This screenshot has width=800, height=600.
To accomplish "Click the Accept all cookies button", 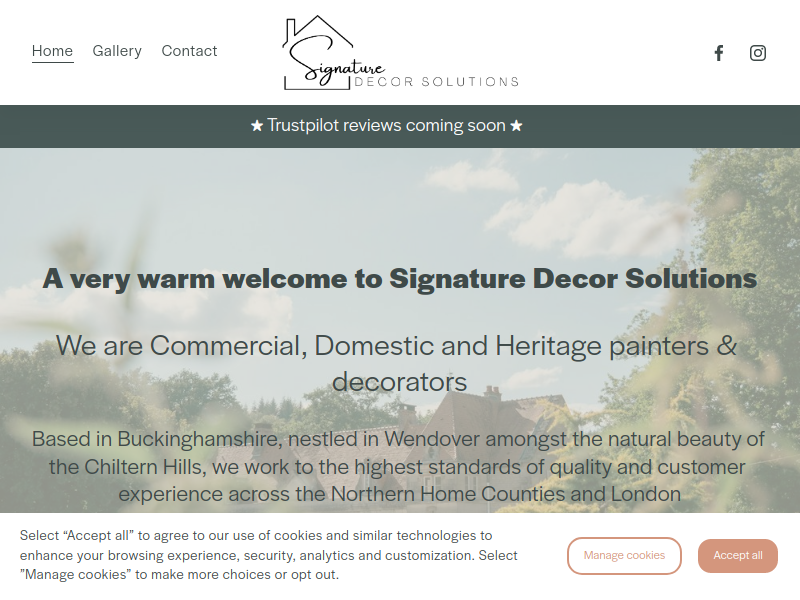I will (738, 555).
